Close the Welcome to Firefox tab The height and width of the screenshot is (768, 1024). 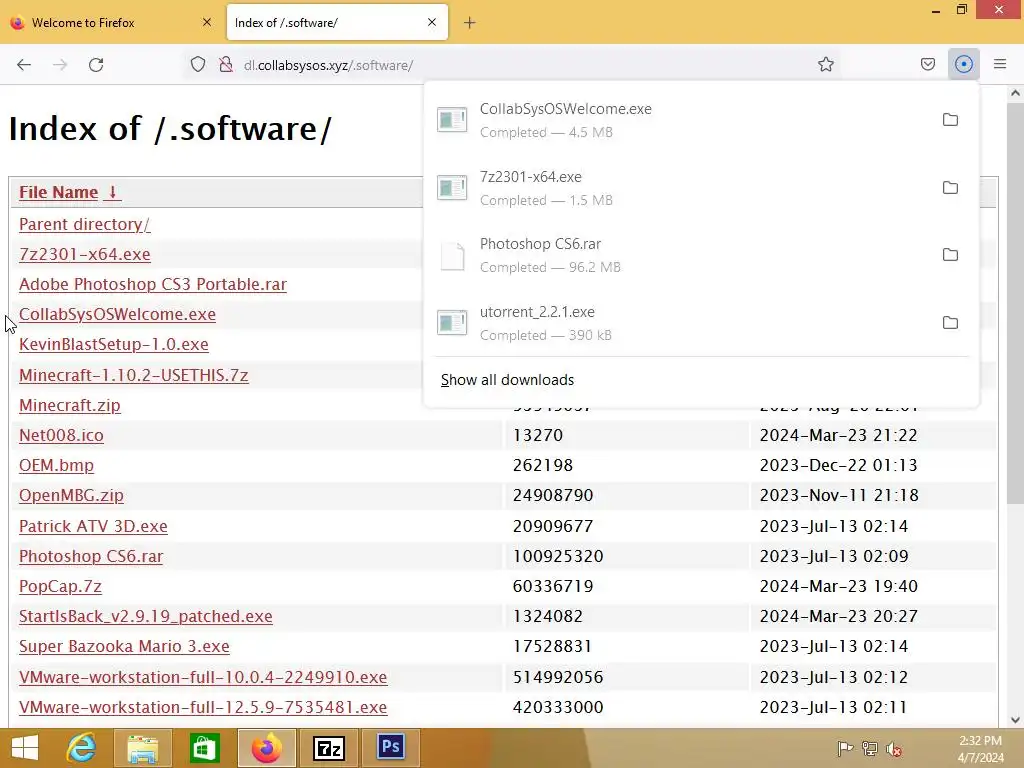[206, 22]
